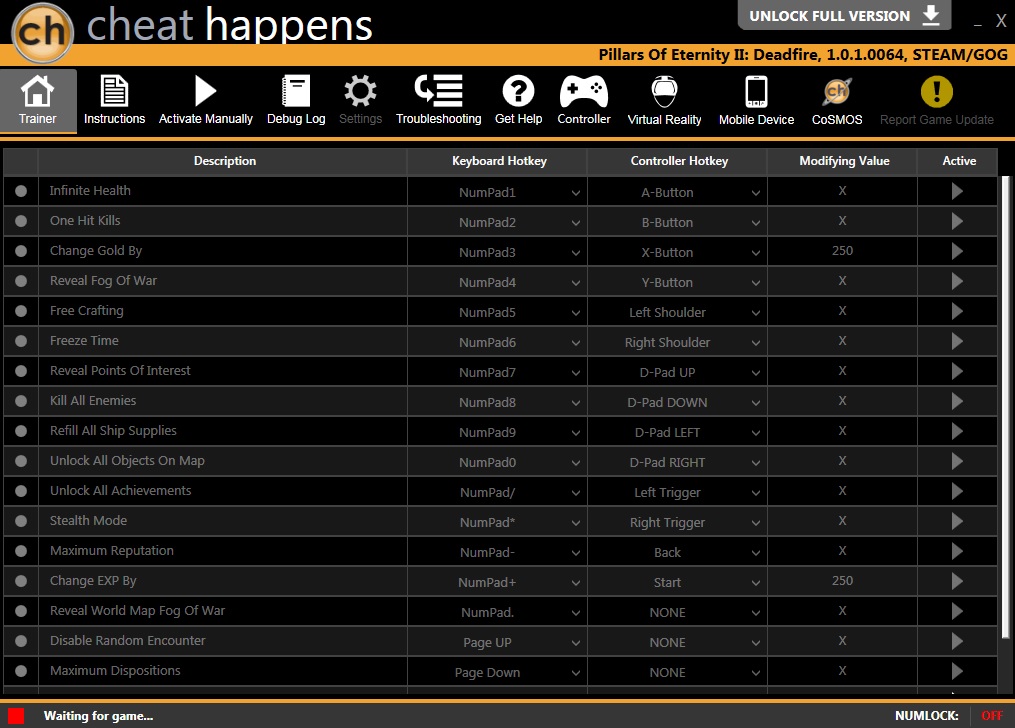Activate Unlock All Objects On Map arrow

pyautogui.click(x=957, y=461)
